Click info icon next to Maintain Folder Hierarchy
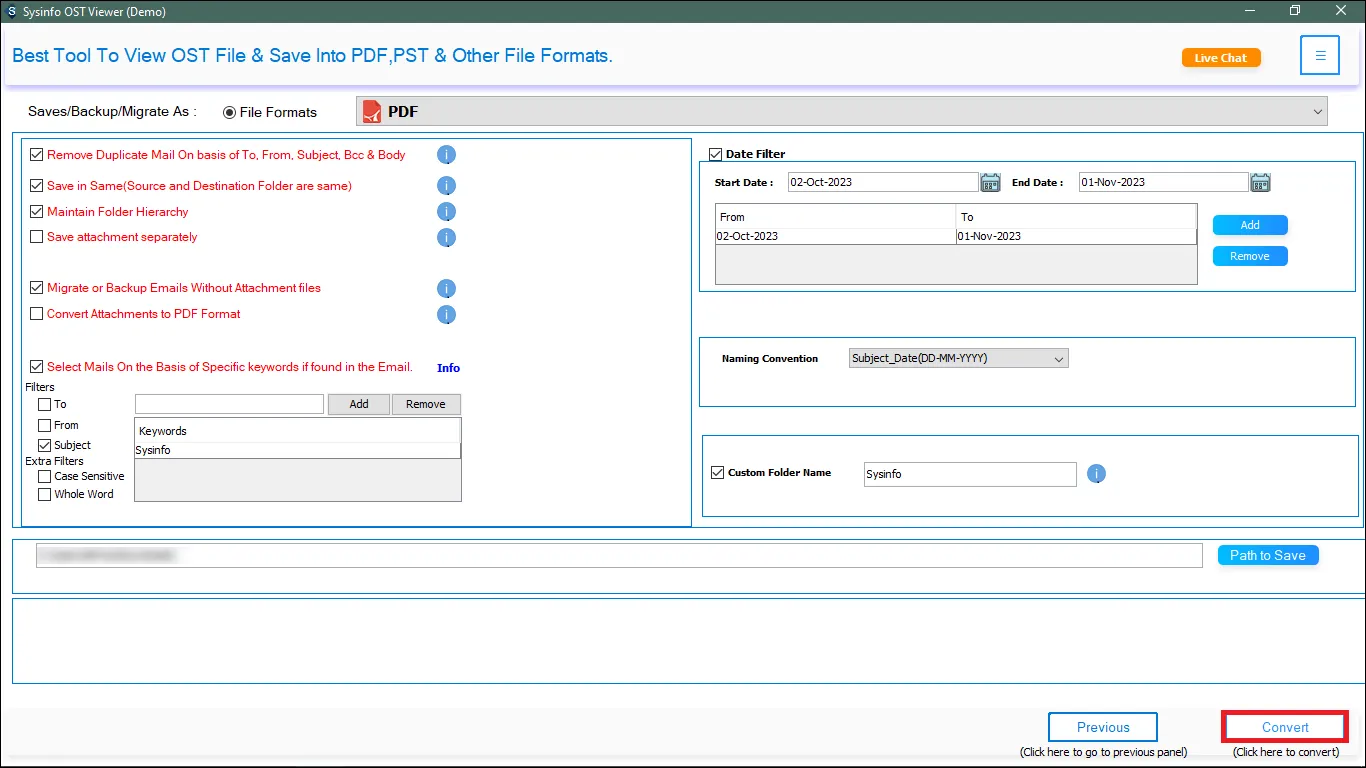 coord(447,212)
